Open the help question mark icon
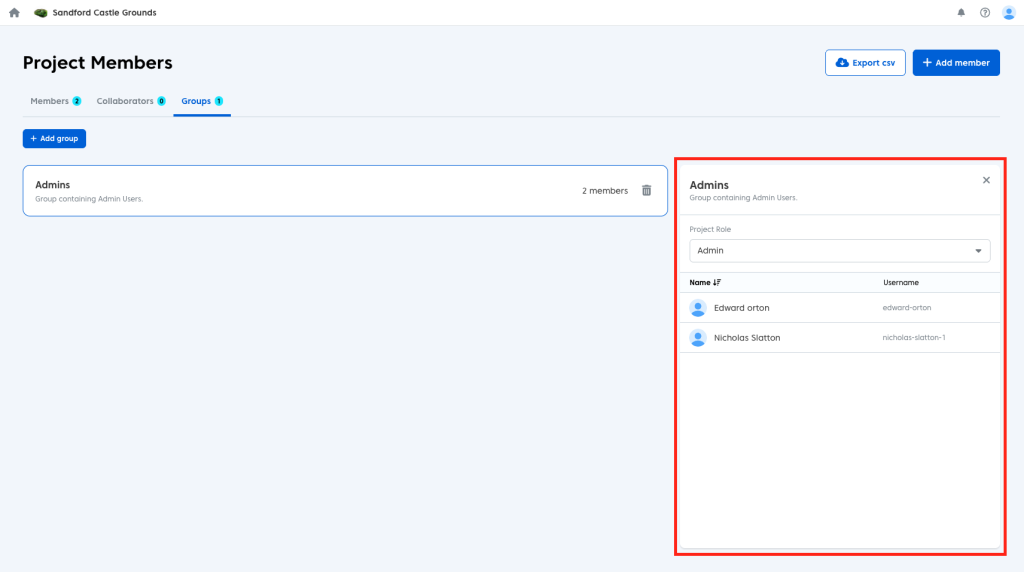 click(x=985, y=13)
